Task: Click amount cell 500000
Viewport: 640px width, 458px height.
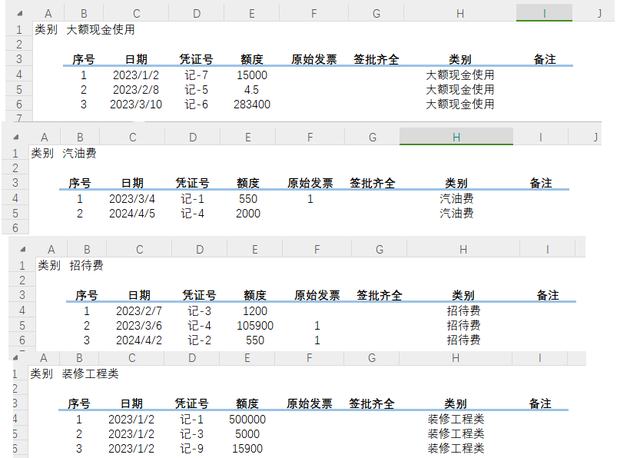Action: click(247, 419)
